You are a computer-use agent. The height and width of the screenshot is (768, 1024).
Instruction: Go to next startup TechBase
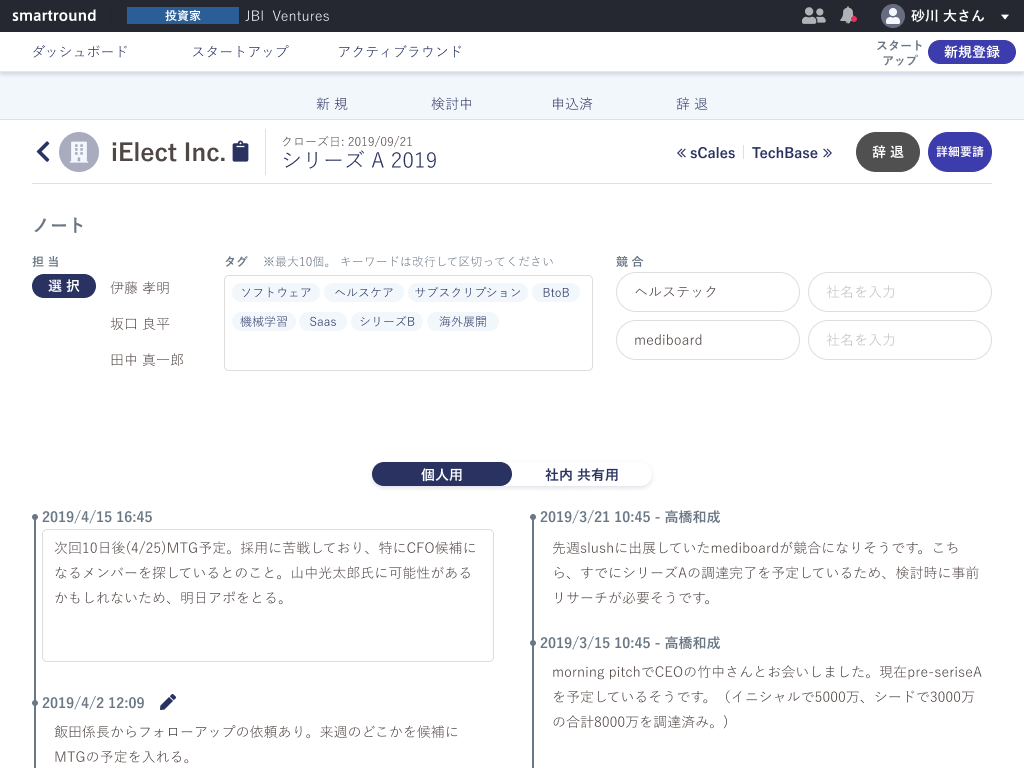[792, 153]
